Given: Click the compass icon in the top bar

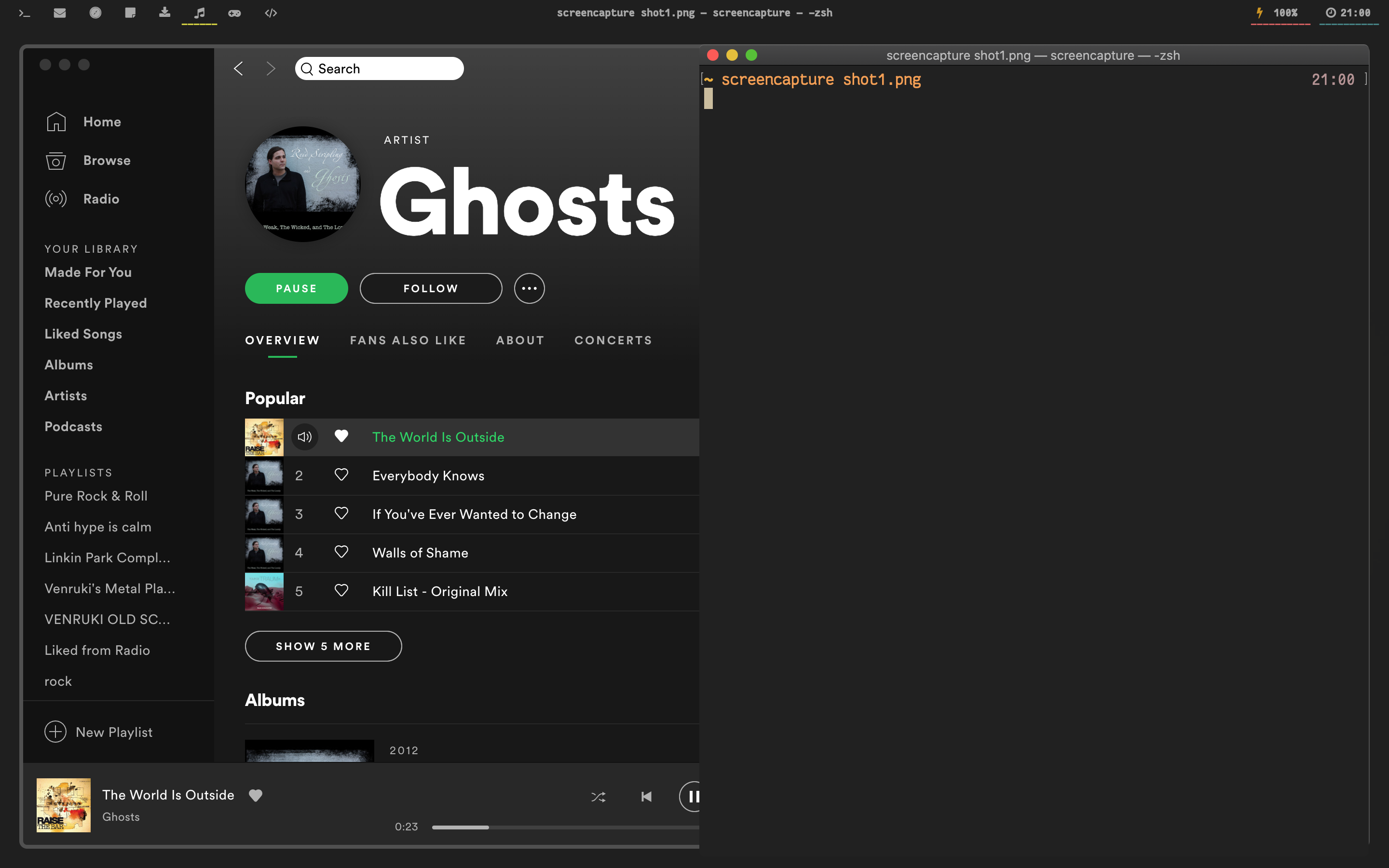Looking at the screenshot, I should [95, 13].
